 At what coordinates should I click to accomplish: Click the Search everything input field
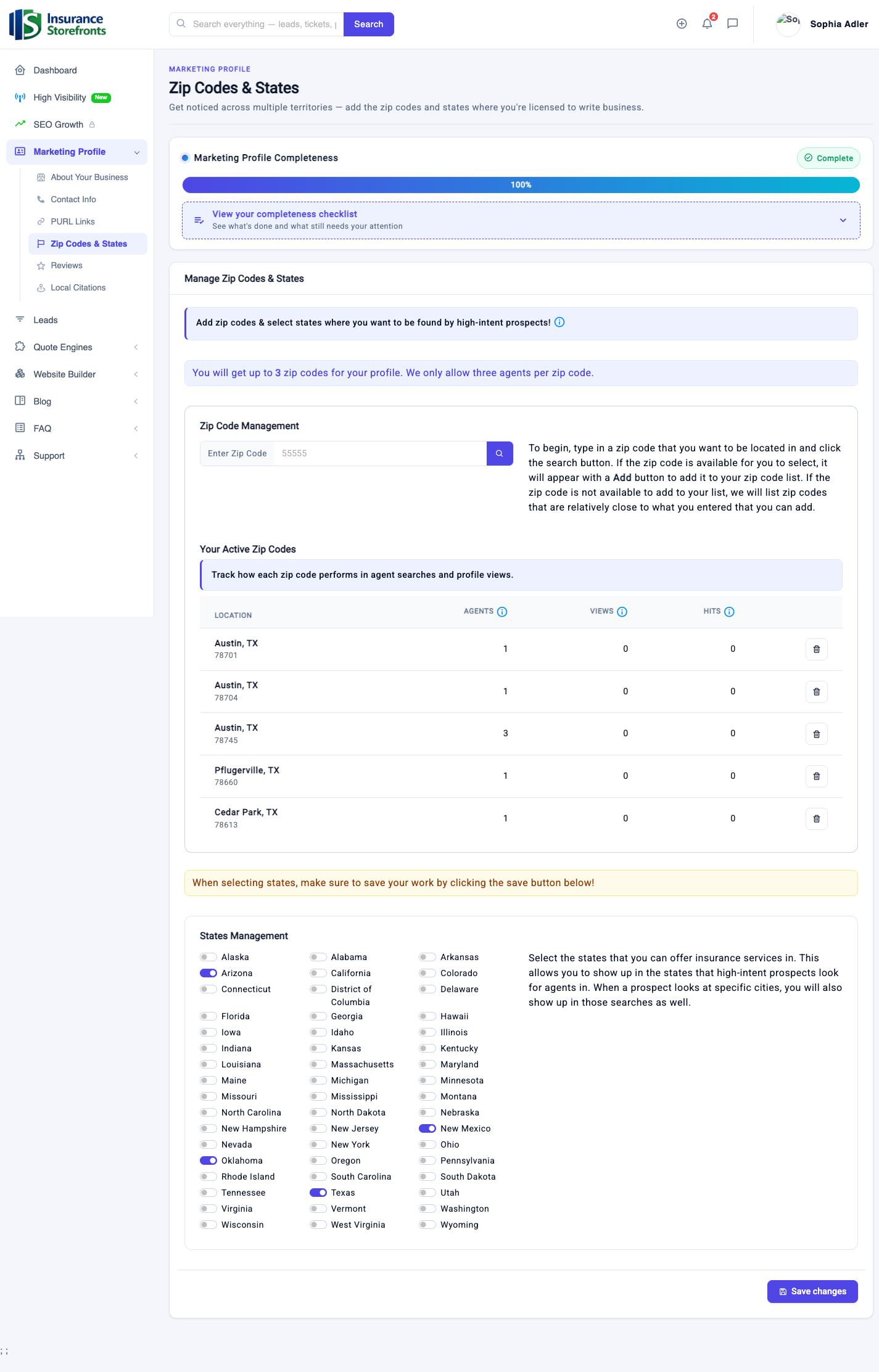pyautogui.click(x=257, y=24)
